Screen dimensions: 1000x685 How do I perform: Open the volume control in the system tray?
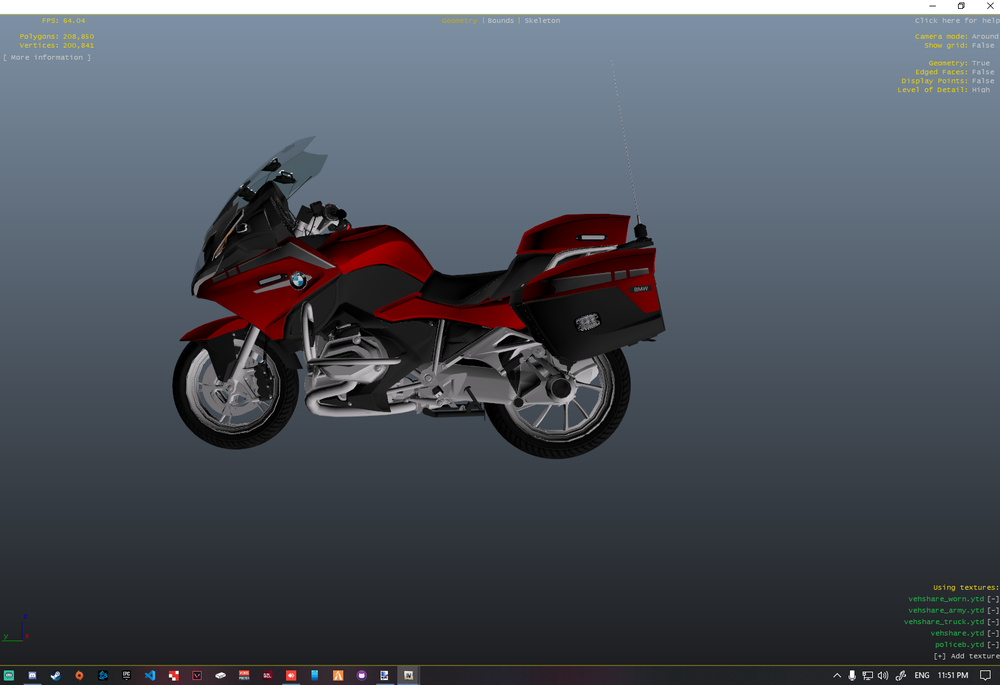tap(881, 676)
